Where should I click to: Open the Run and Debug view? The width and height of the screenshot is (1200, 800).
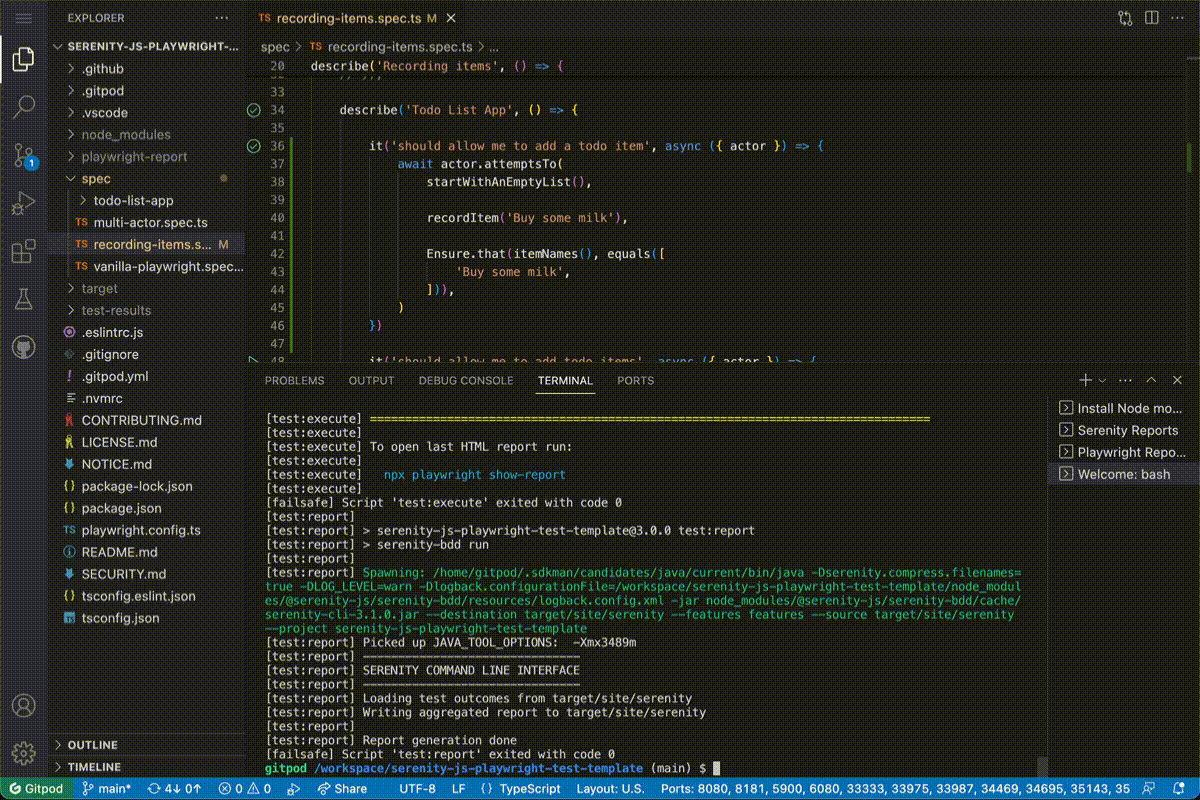[24, 204]
